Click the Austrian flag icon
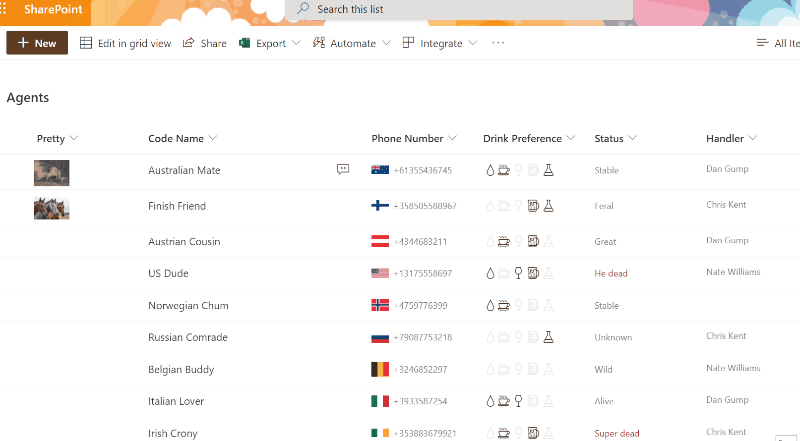Screen dimensions: 800x441 (380, 241)
